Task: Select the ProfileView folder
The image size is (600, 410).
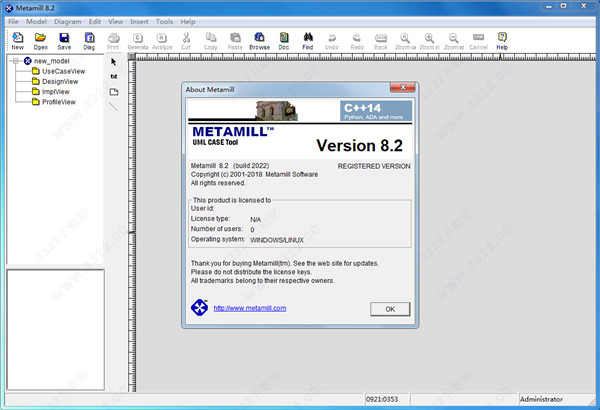Action: click(x=59, y=102)
